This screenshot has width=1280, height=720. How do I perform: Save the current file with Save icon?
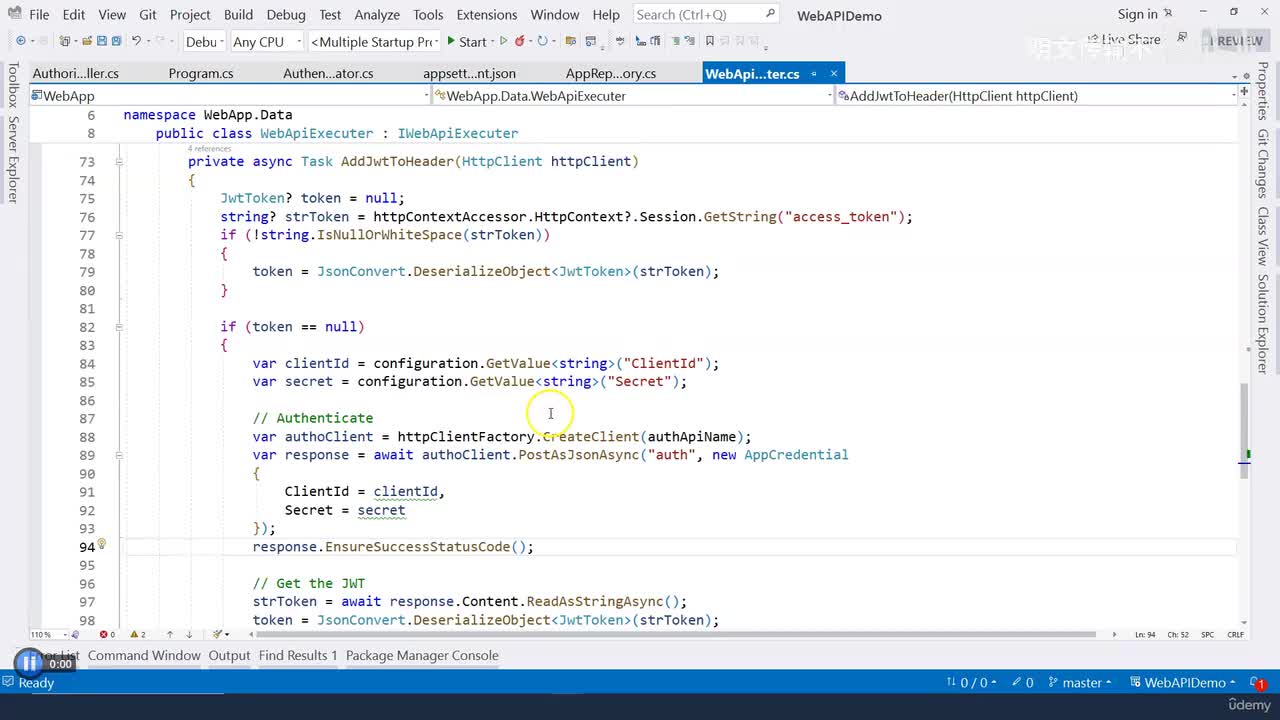pos(103,41)
